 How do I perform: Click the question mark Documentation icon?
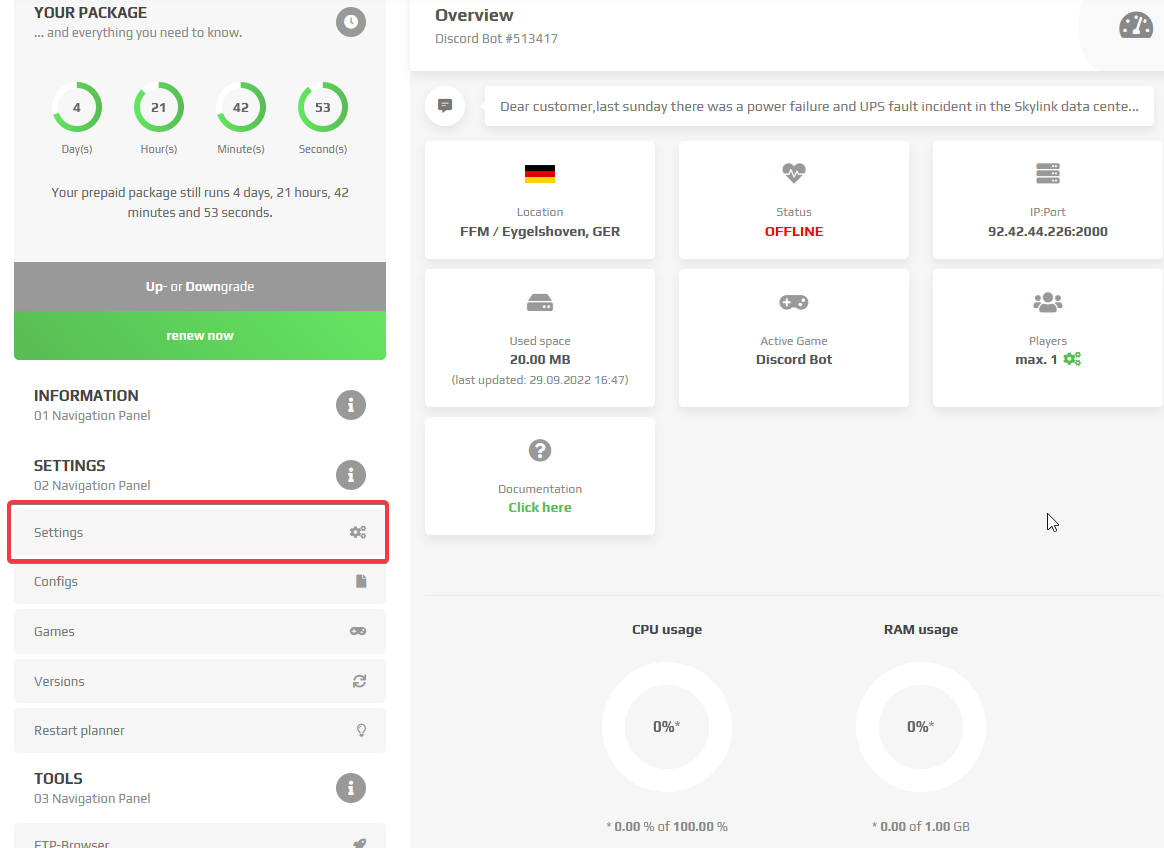pyautogui.click(x=540, y=450)
